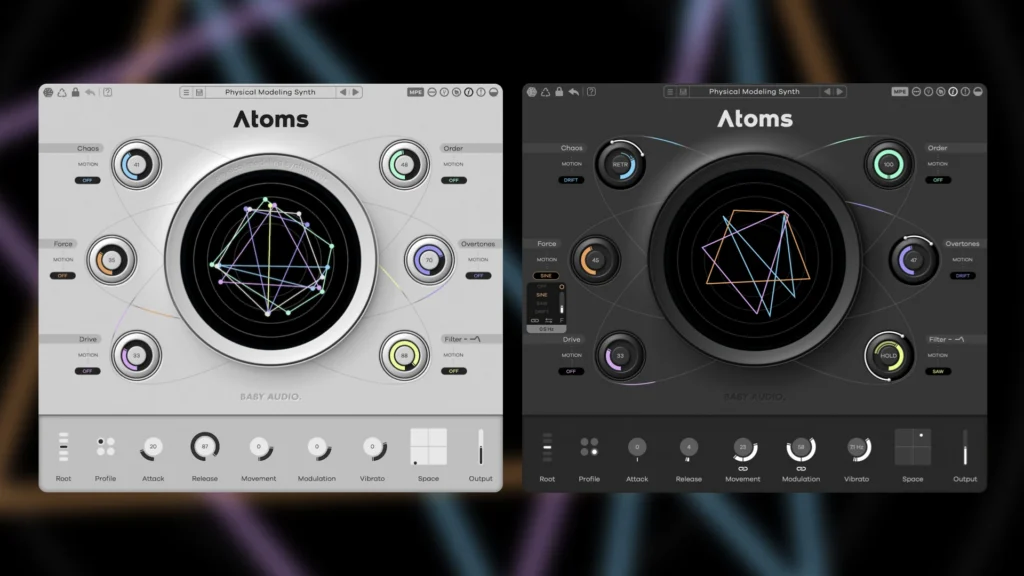1024x576 pixels.
Task: Click the Filter type label in dark window
Action: [946, 339]
